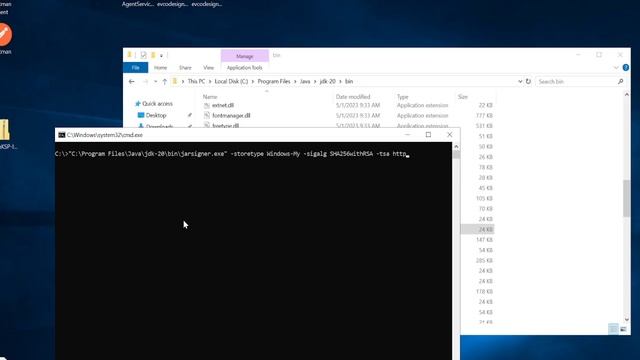640x360 pixels.
Task: Click the Search bin input field
Action: coord(576,82)
